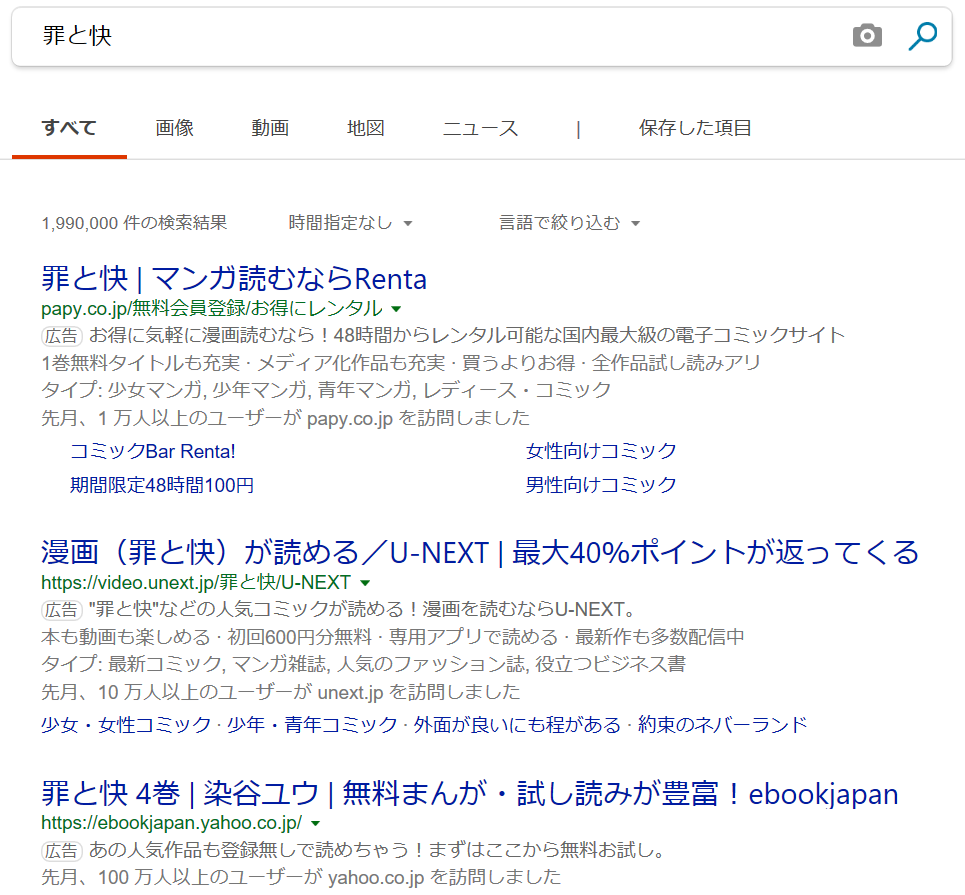965x895 pixels.
Task: Select the すべて tab
Action: click(x=69, y=128)
